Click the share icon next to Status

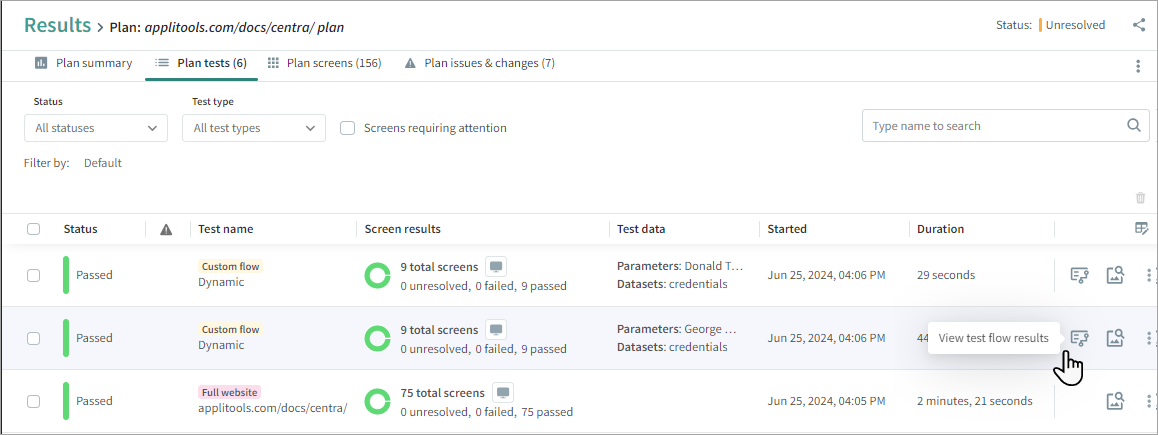point(1138,25)
